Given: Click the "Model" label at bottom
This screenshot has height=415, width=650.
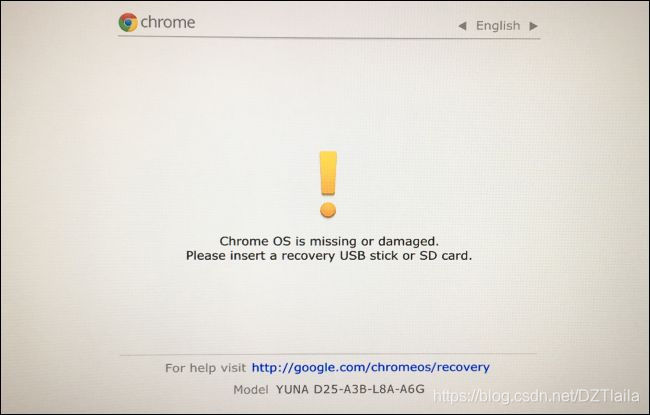Looking at the screenshot, I should 251,390.
